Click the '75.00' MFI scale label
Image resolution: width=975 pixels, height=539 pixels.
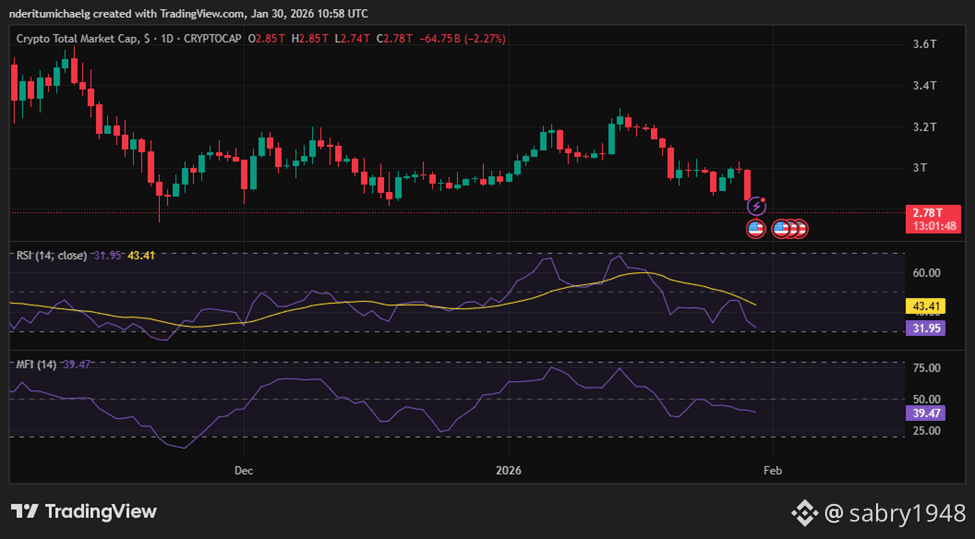point(926,368)
